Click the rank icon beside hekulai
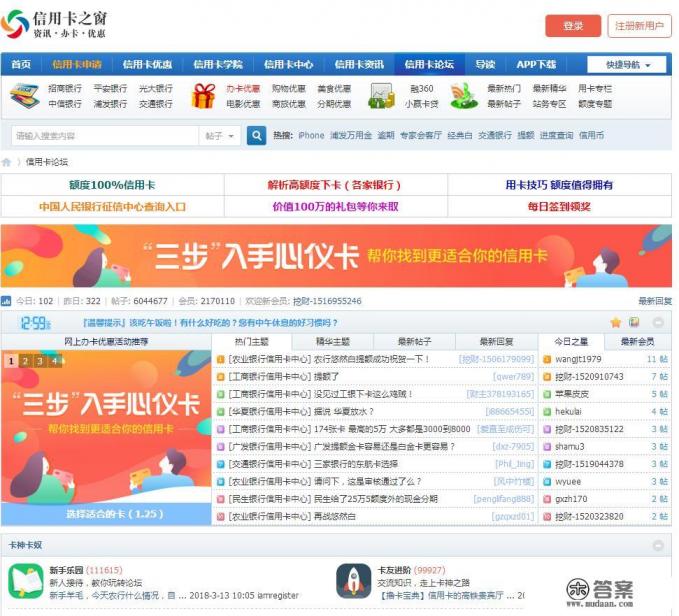The height and width of the screenshot is (616, 679). pyautogui.click(x=547, y=412)
